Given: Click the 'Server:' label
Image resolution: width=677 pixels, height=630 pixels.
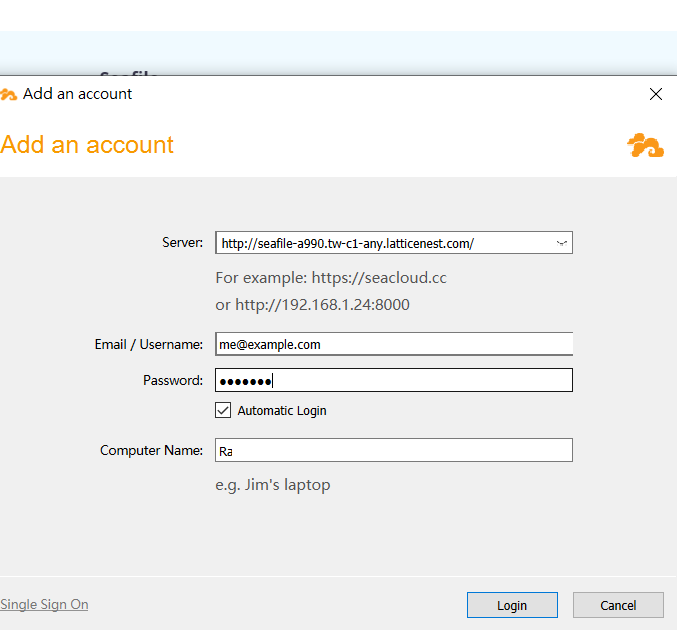Looking at the screenshot, I should [x=182, y=243].
